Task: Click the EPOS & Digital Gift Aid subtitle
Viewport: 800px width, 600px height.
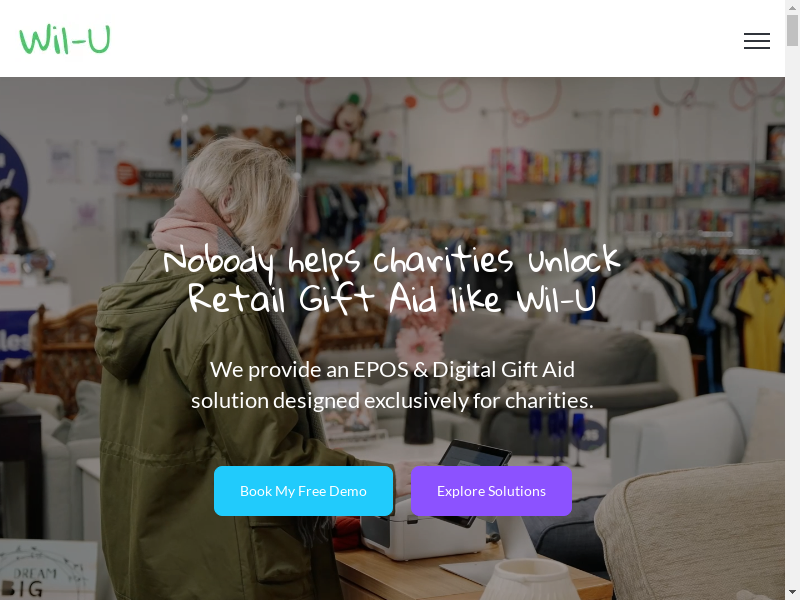Action: (392, 385)
